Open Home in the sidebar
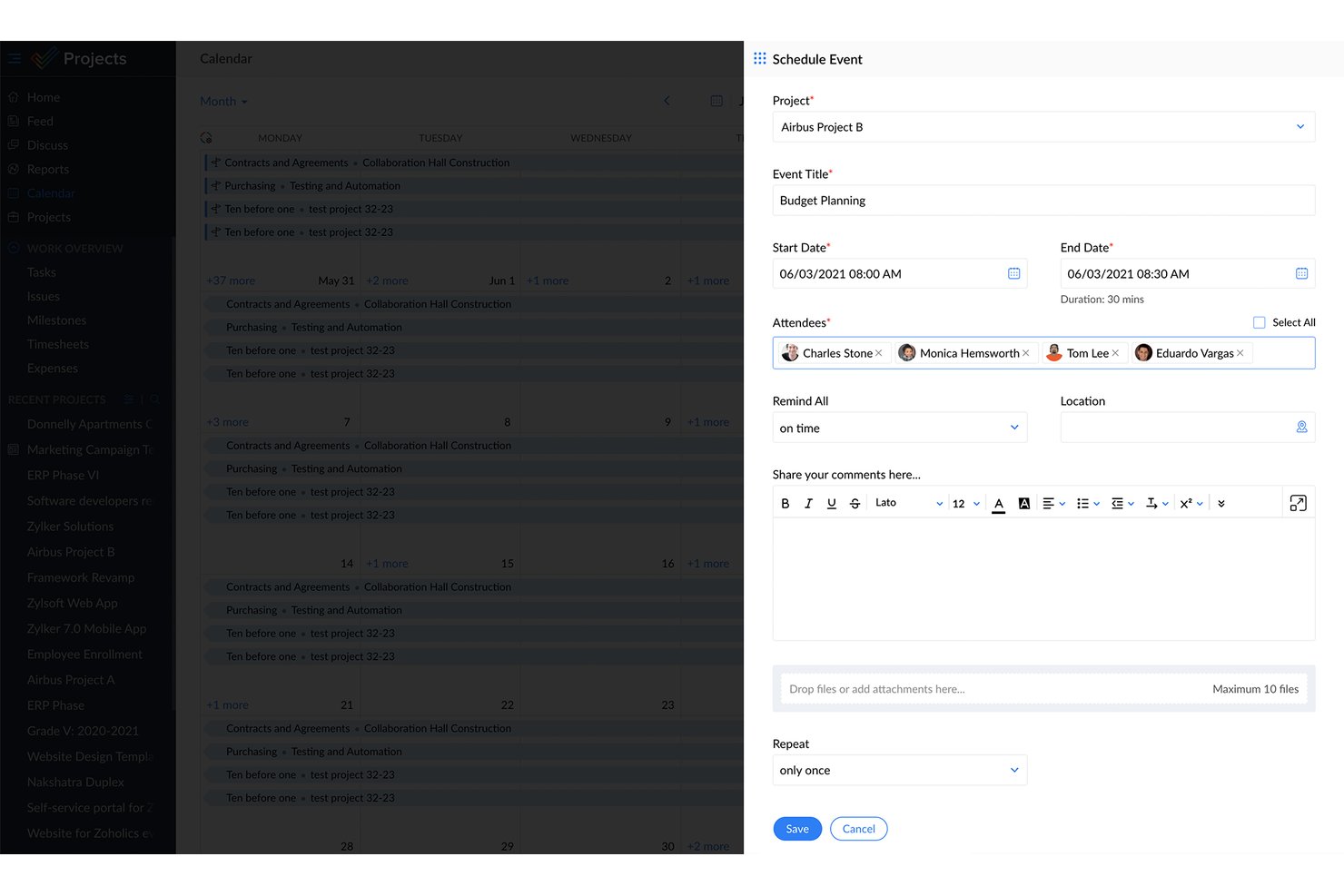The width and height of the screenshot is (1344, 896). pos(44,97)
